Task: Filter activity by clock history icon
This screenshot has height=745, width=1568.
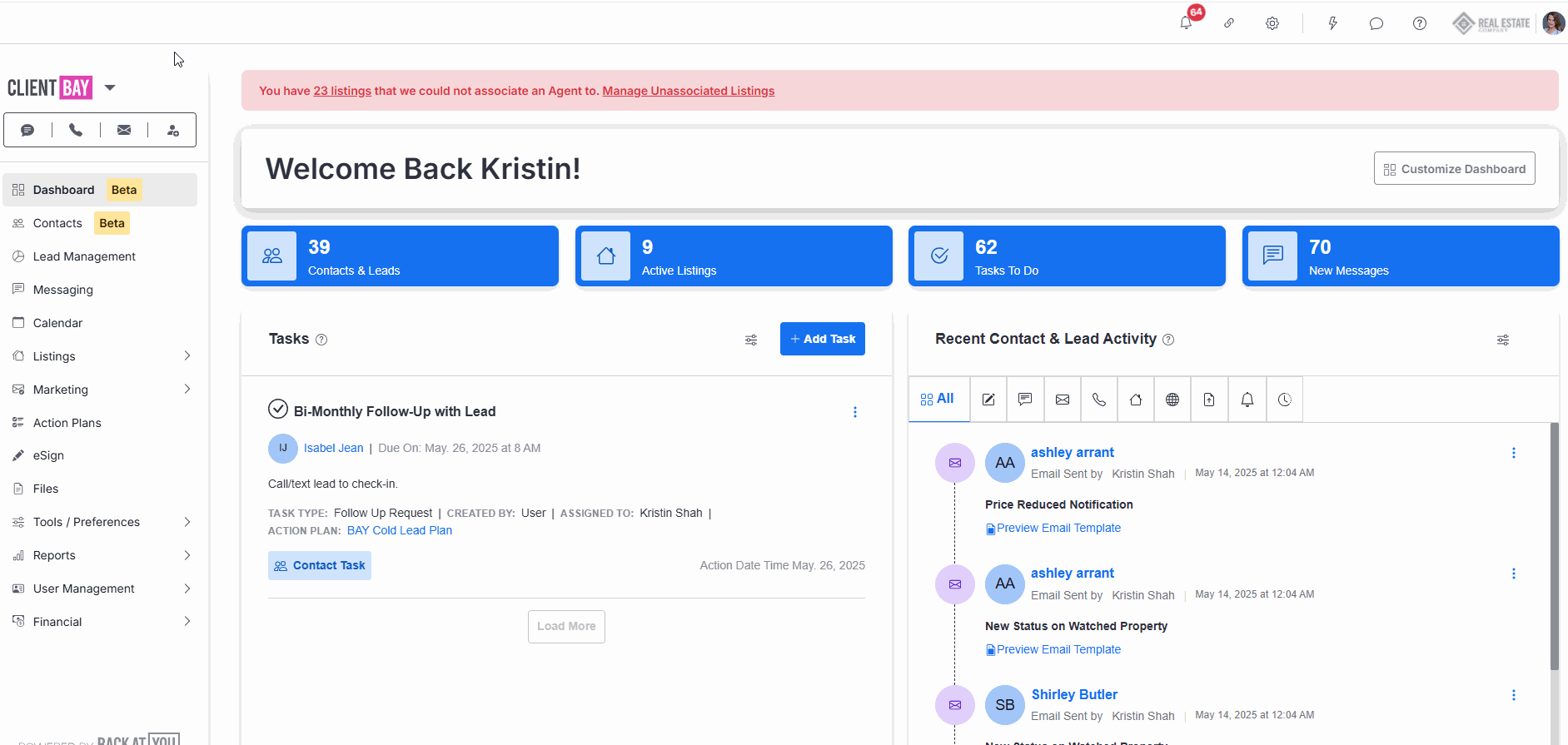Action: tap(1285, 400)
